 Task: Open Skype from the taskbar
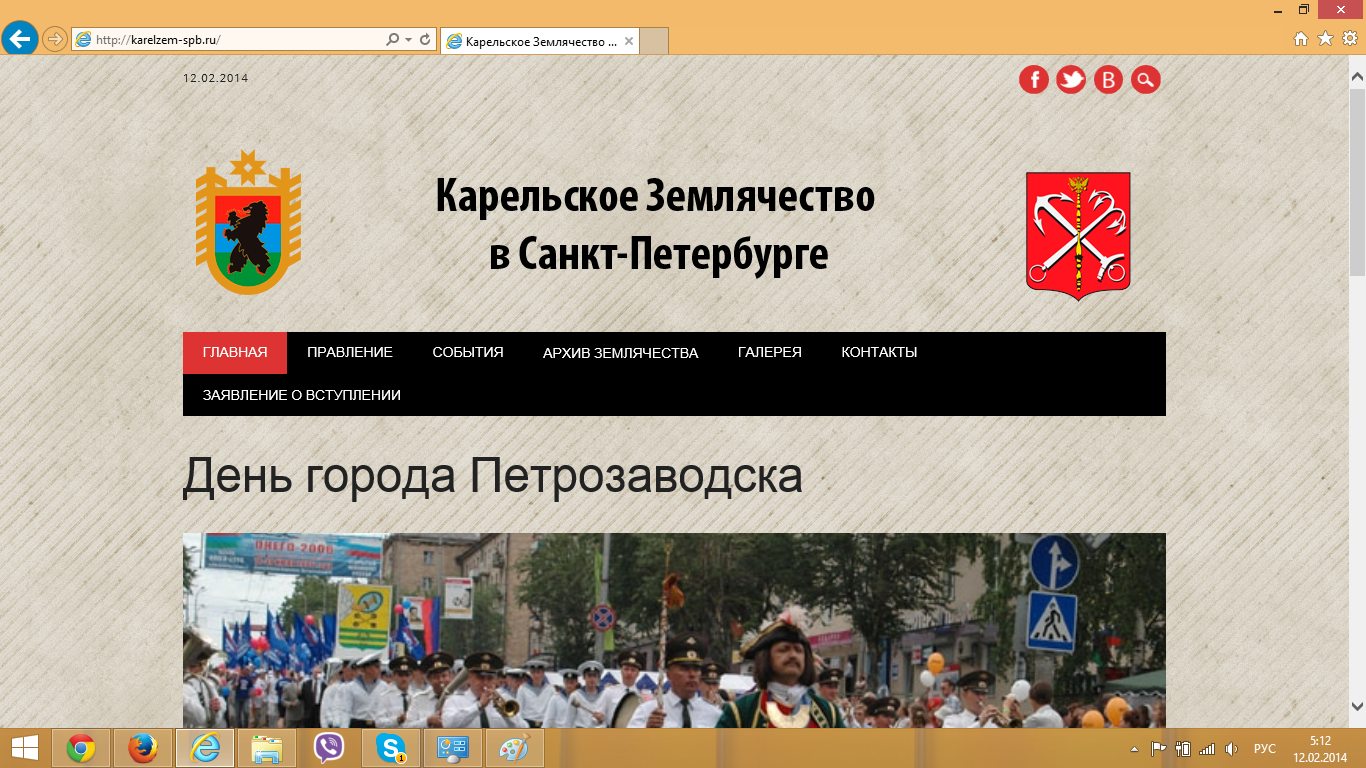click(390, 748)
